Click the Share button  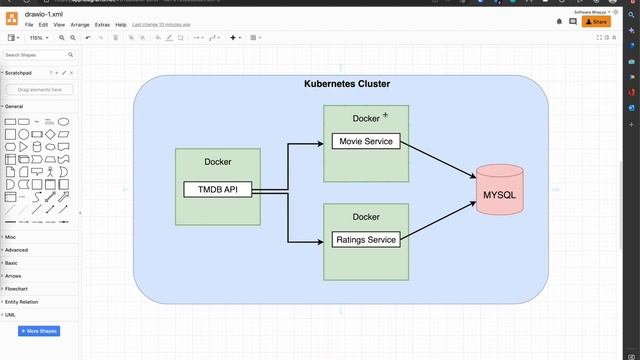[x=596, y=22]
